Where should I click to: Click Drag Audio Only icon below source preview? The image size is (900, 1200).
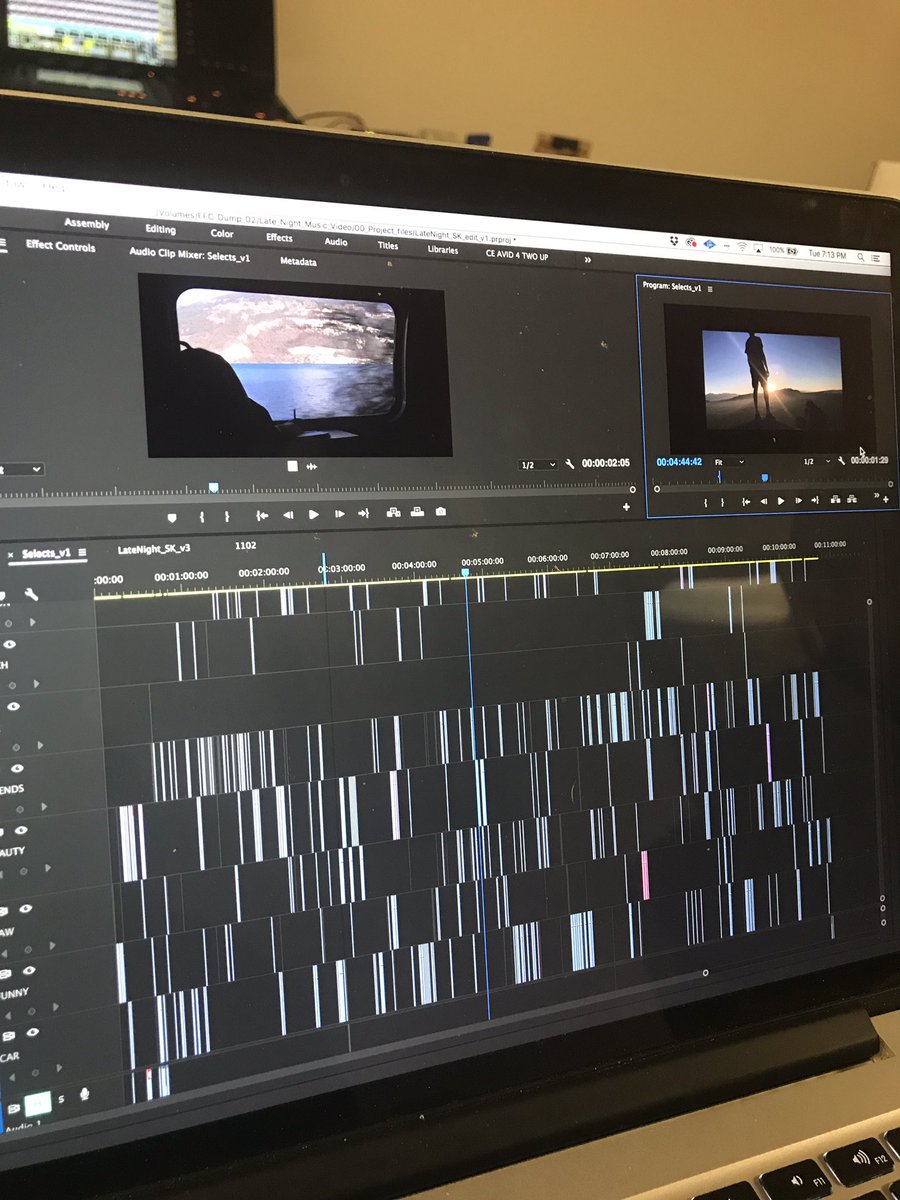point(312,466)
